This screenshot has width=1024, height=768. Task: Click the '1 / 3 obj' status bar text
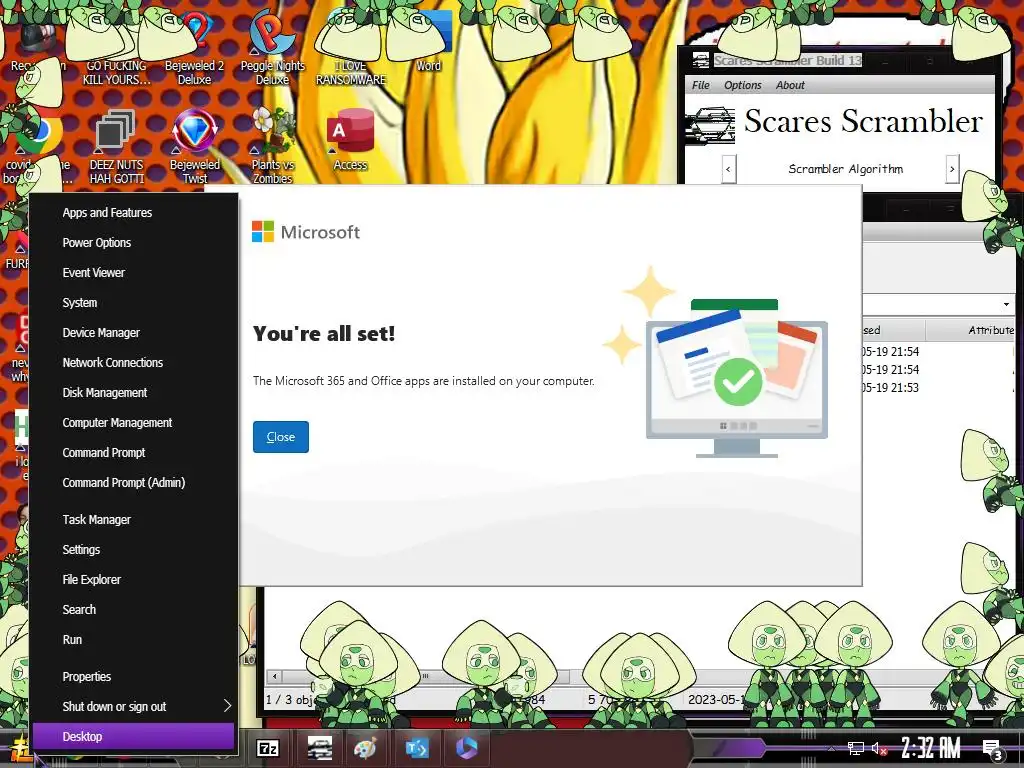coord(291,699)
